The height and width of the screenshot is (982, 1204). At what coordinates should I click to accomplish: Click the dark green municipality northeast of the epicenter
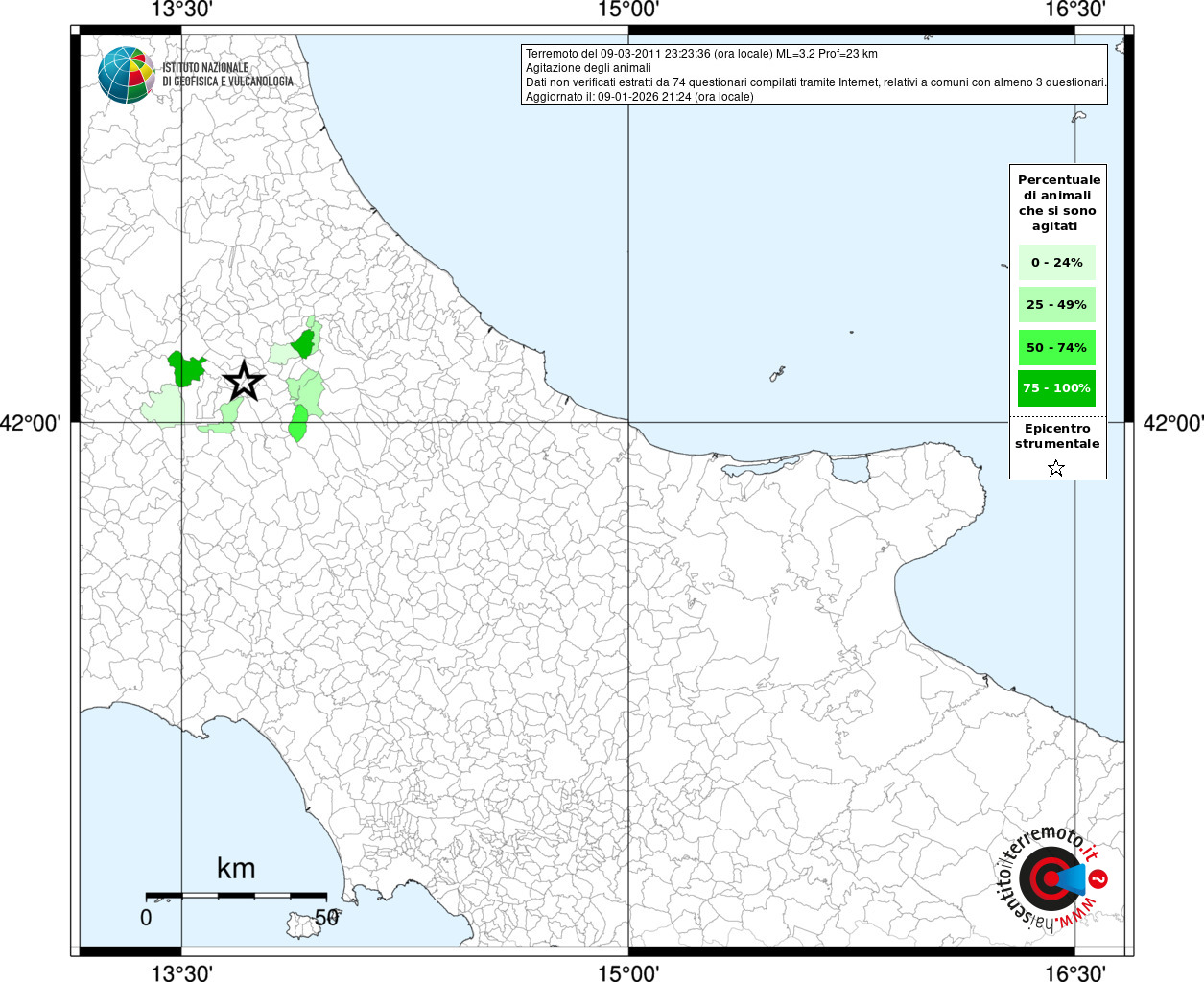coord(304,343)
